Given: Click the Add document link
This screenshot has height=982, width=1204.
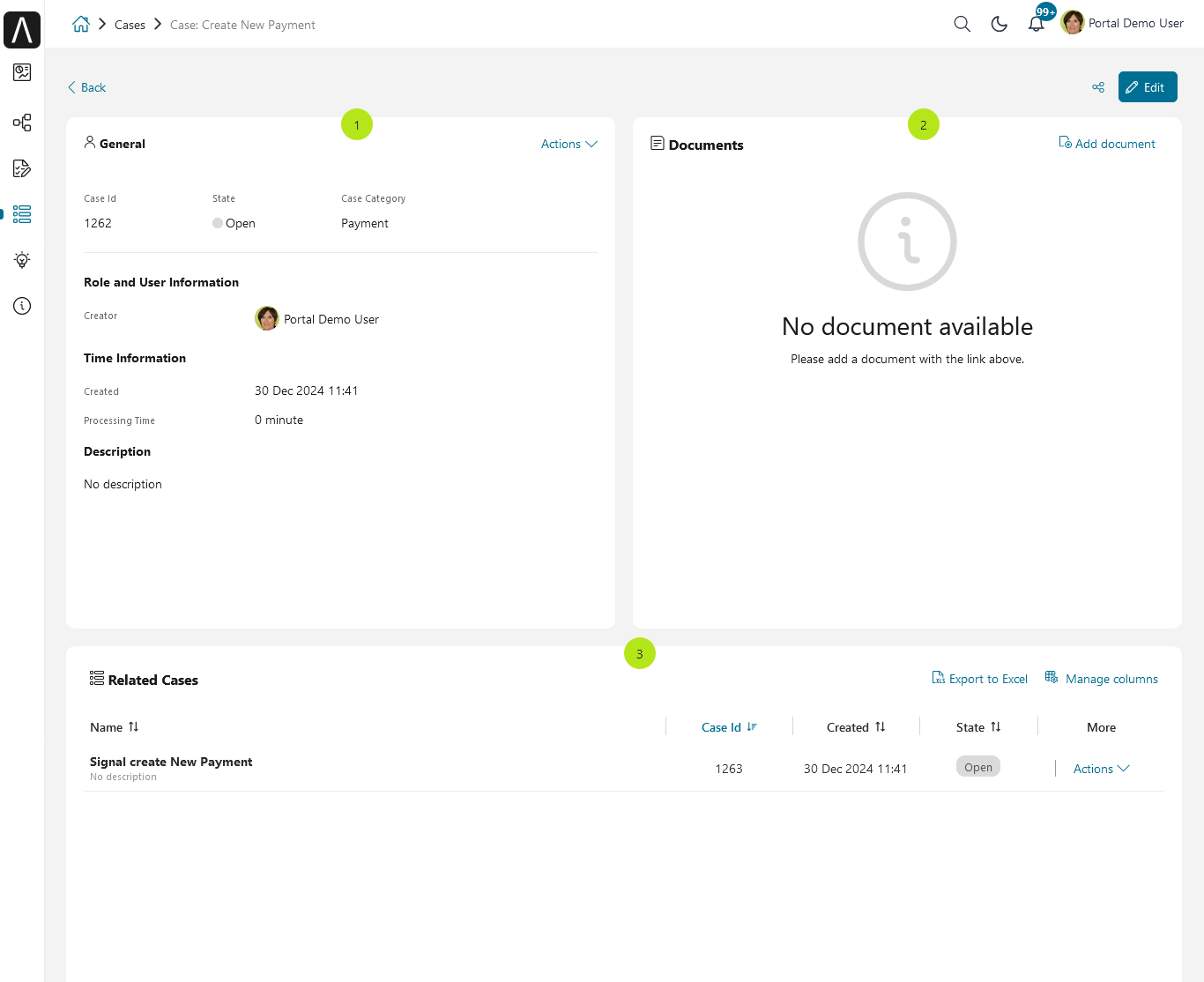Looking at the screenshot, I should pyautogui.click(x=1107, y=144).
